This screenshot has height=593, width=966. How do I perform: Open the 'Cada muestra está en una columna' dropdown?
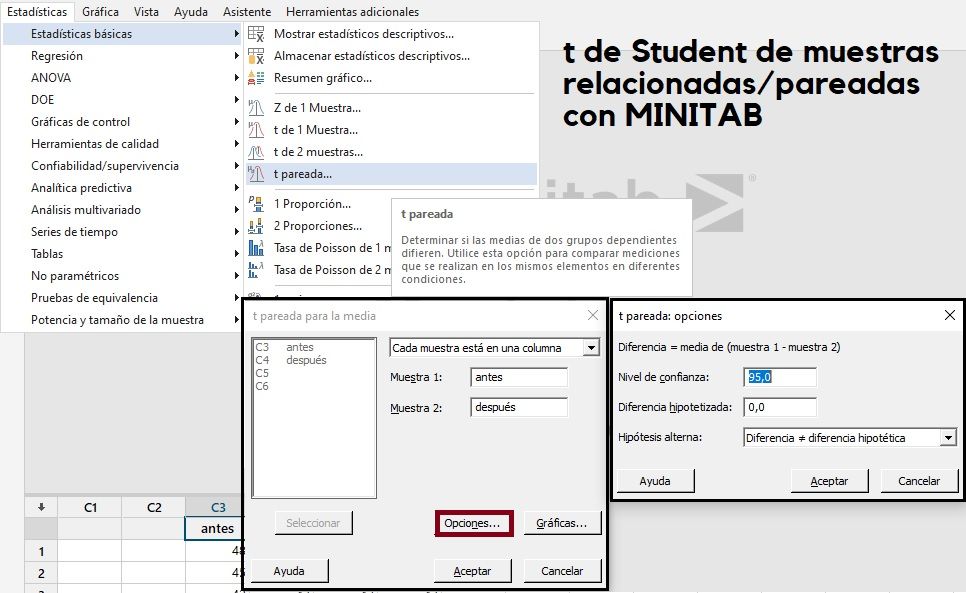click(x=591, y=348)
